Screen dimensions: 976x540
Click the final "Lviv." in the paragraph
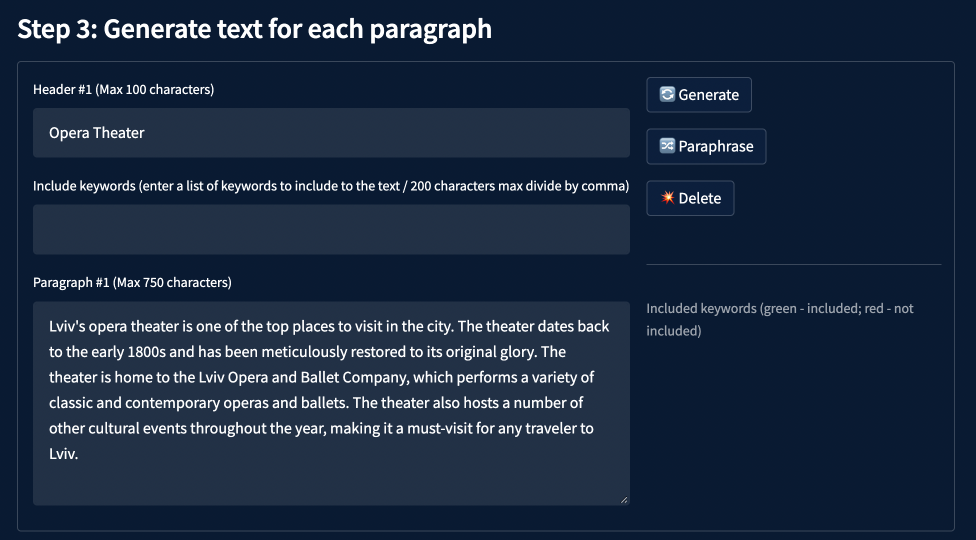click(x=63, y=453)
